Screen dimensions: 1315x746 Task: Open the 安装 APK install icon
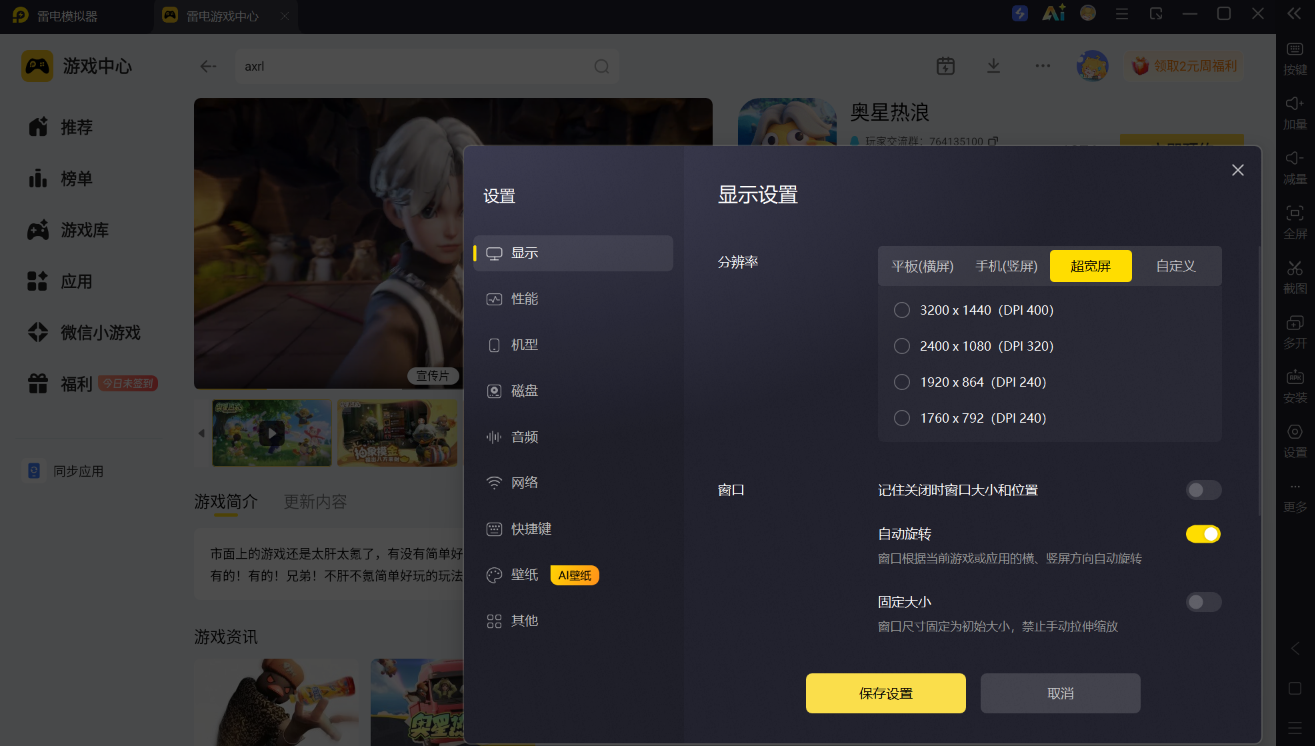[x=1295, y=385]
